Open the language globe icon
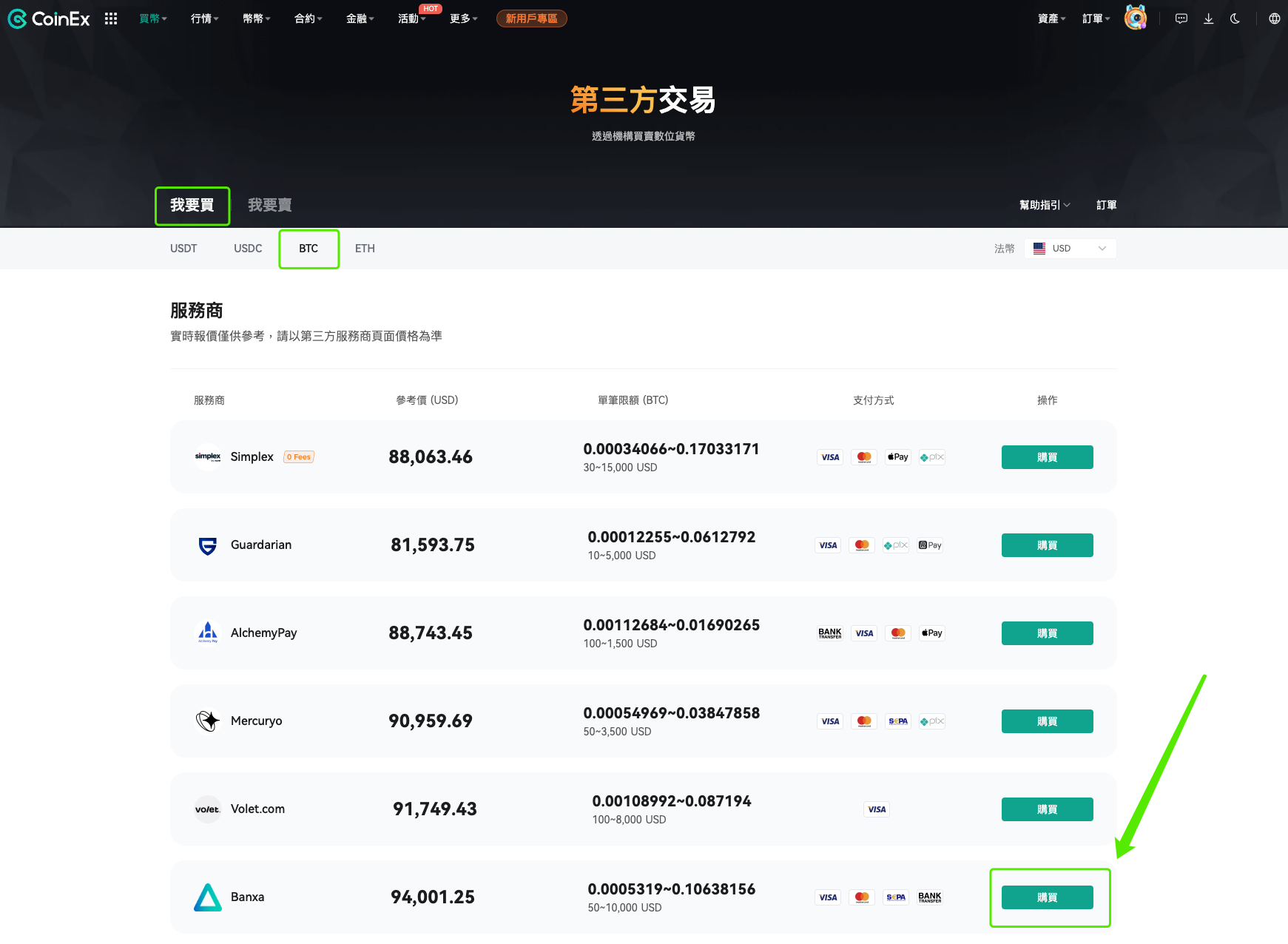This screenshot has height=944, width=1288. [1274, 18]
